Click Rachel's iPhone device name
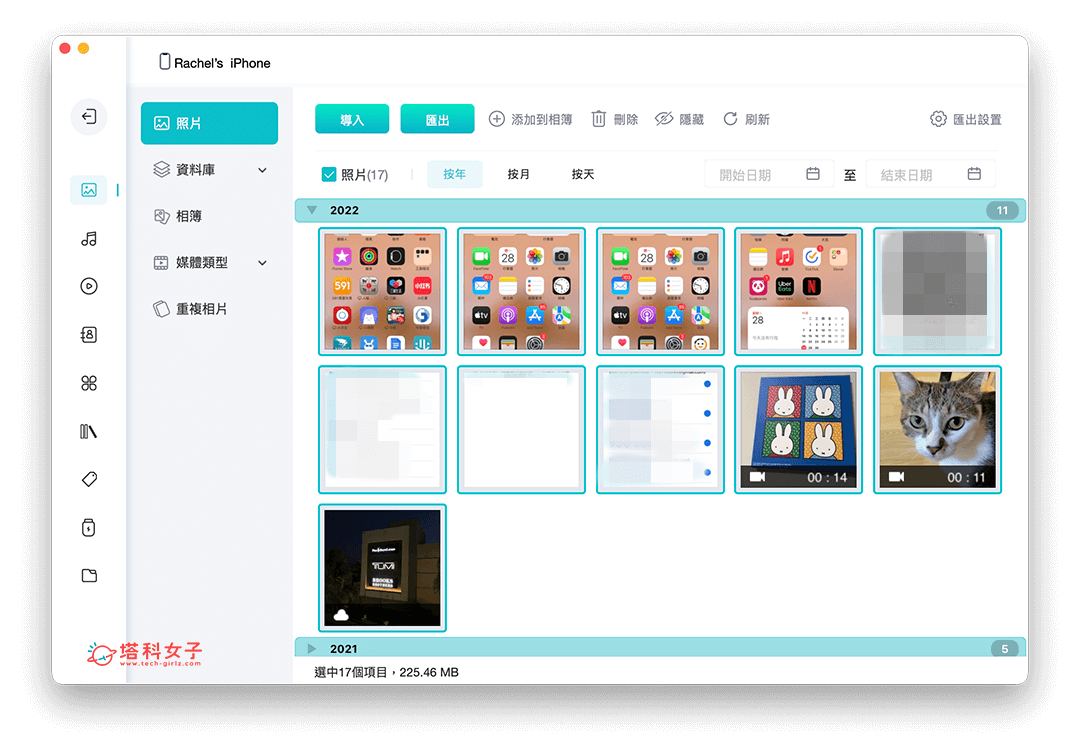Screen dimensions: 1080x753 (222, 63)
